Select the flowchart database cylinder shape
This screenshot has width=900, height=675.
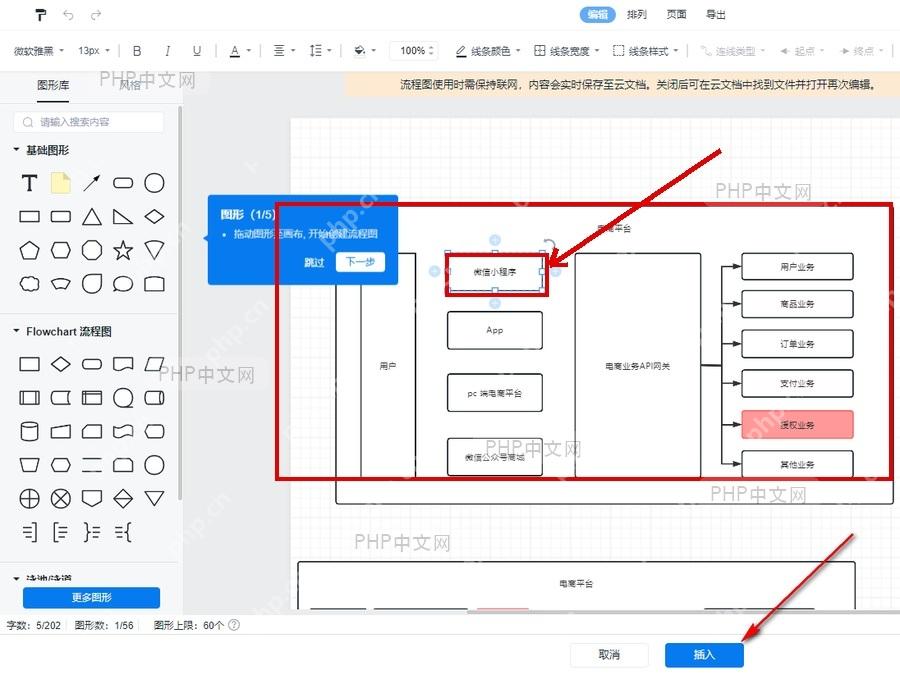[x=29, y=431]
